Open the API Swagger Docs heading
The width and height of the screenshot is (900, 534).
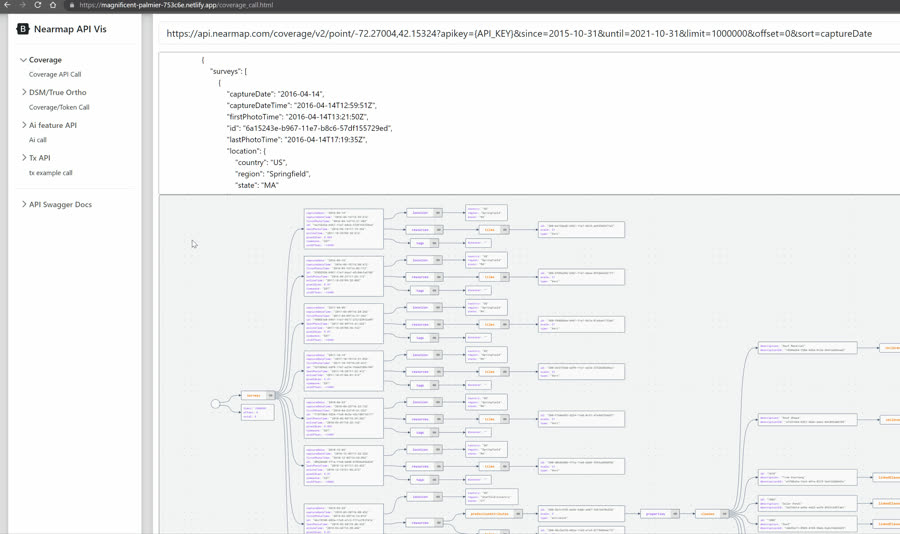60,204
